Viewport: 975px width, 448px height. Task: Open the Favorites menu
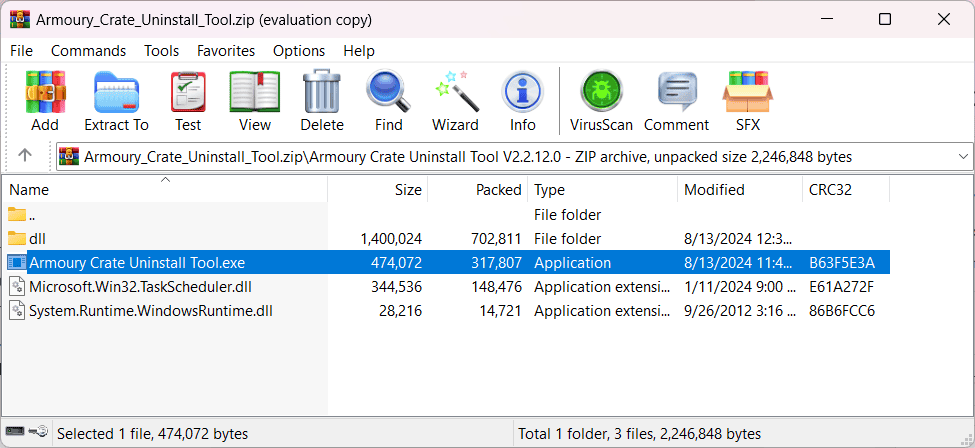pos(226,51)
